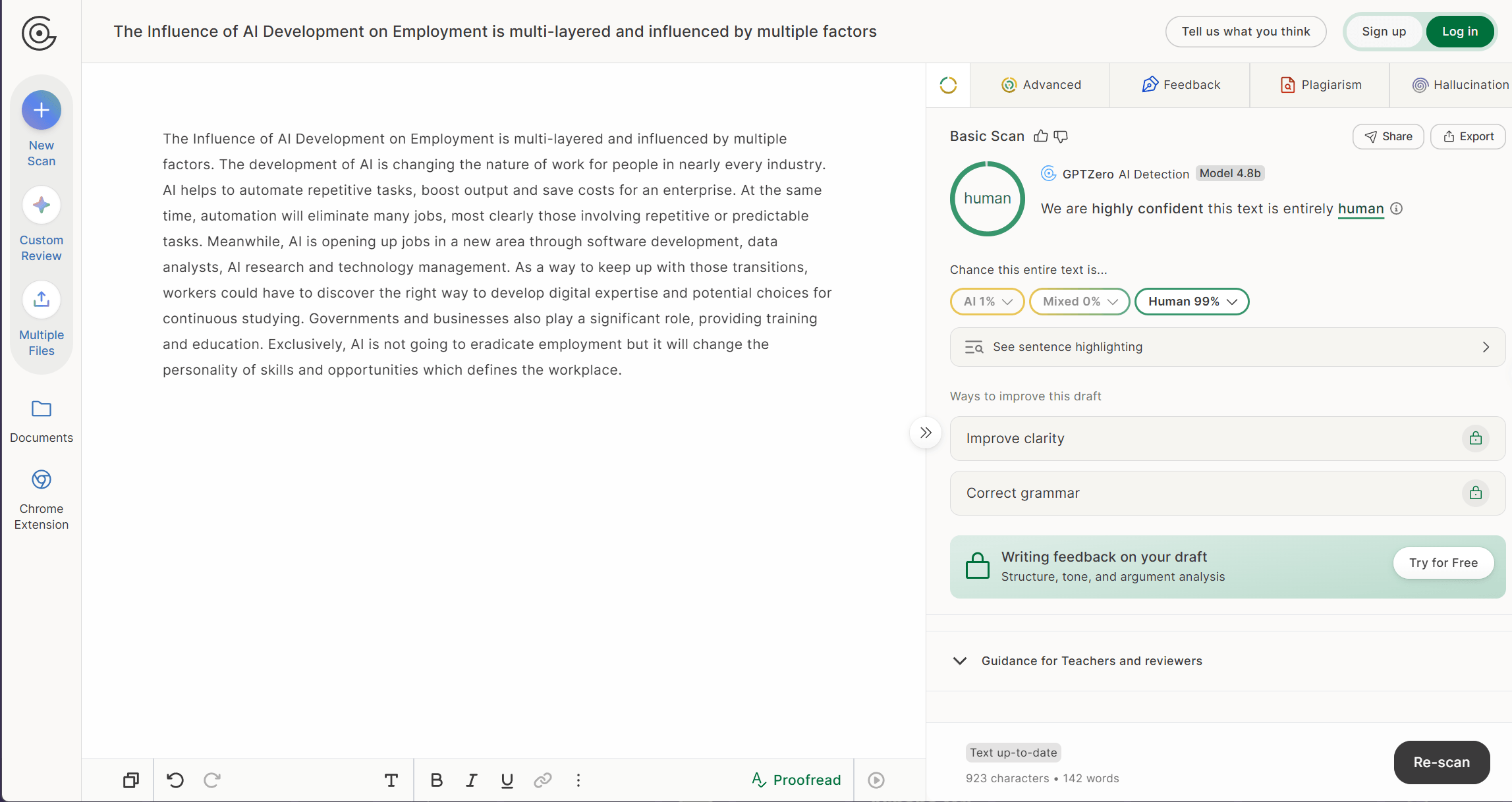Click the human score circle gauge
This screenshot has height=802, width=1512.
[987, 199]
